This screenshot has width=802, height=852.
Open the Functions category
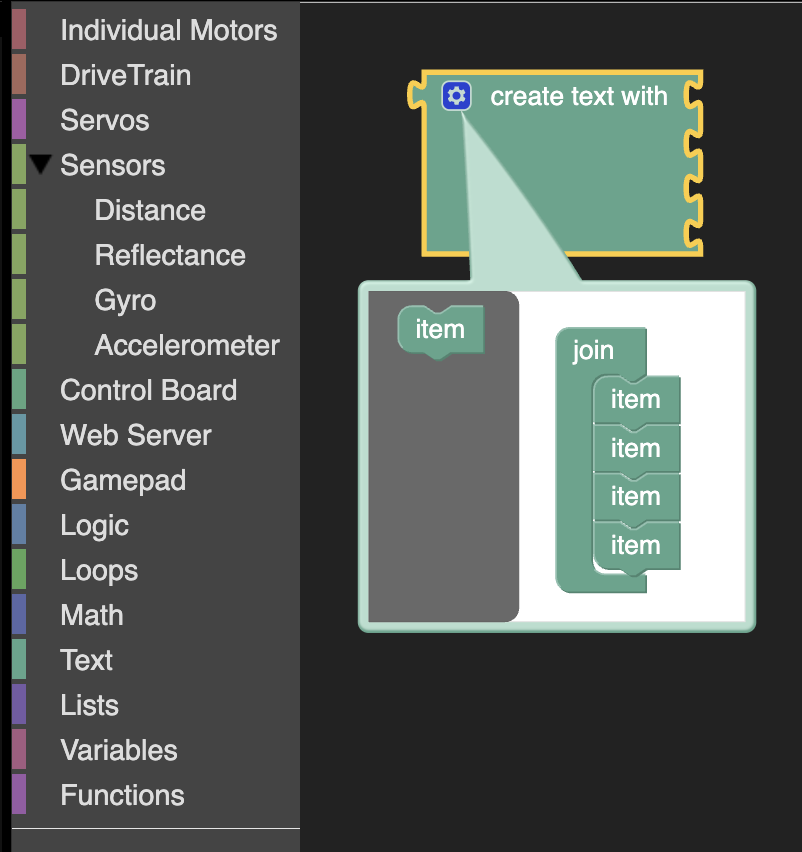pos(122,795)
